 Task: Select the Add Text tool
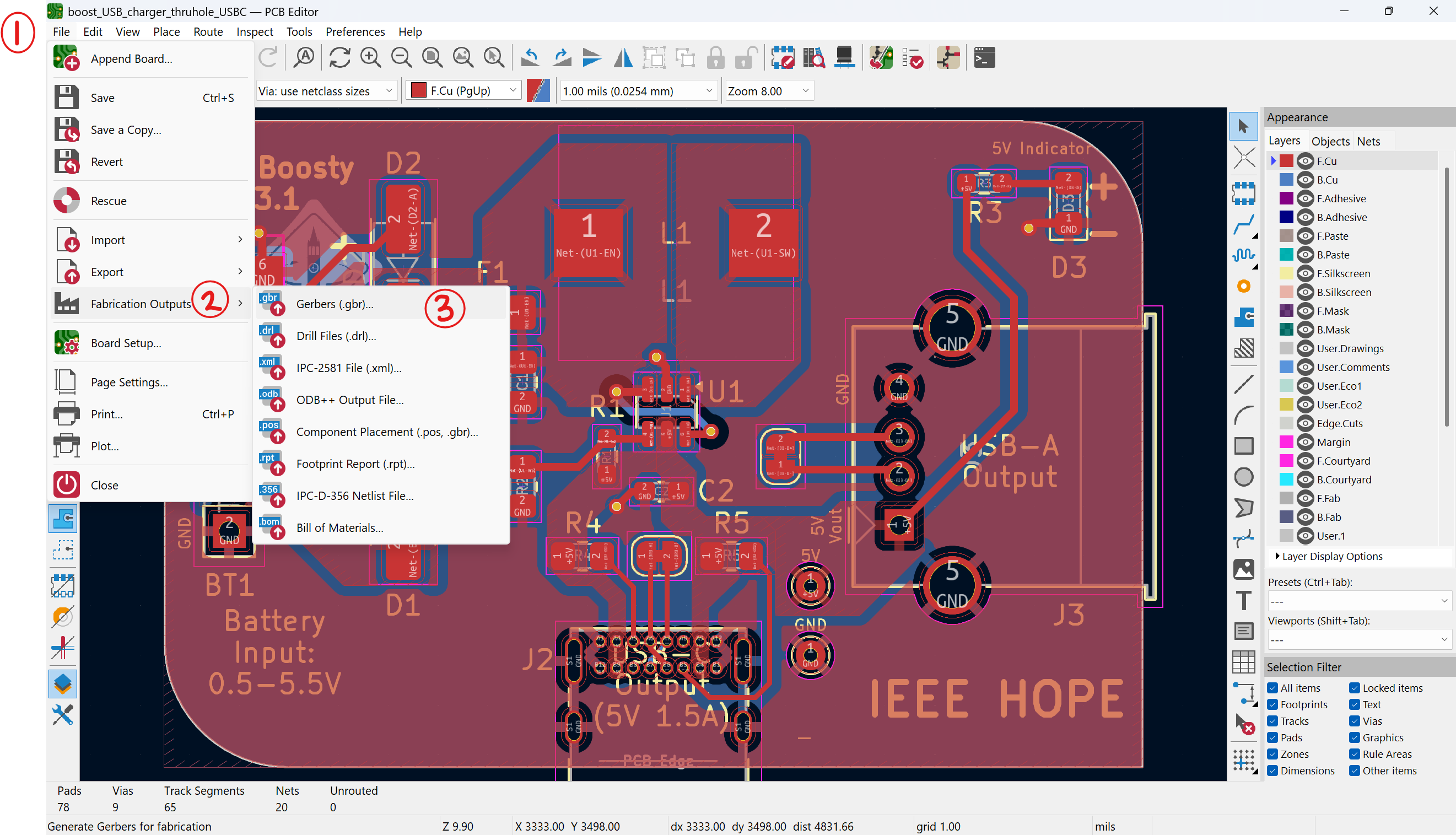point(1243,600)
